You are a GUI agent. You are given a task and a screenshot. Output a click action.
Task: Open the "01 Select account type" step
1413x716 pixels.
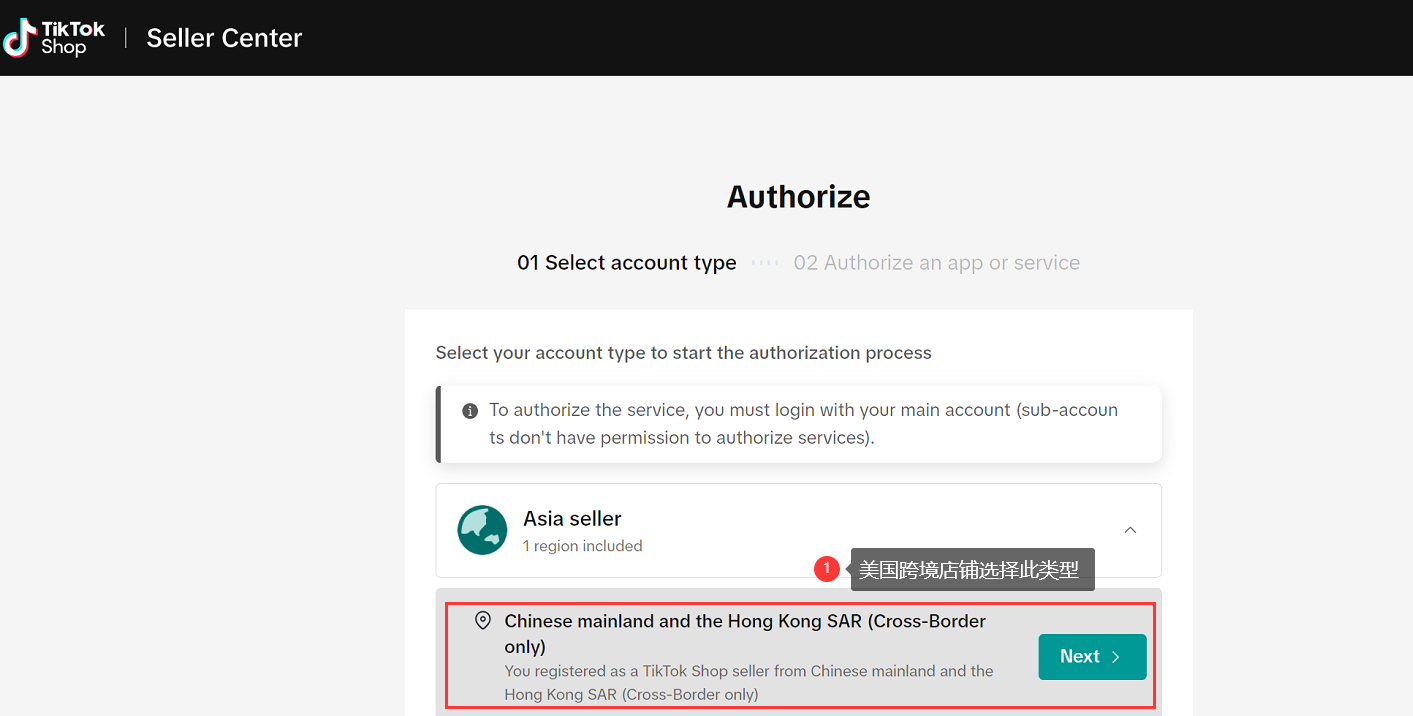coord(626,263)
